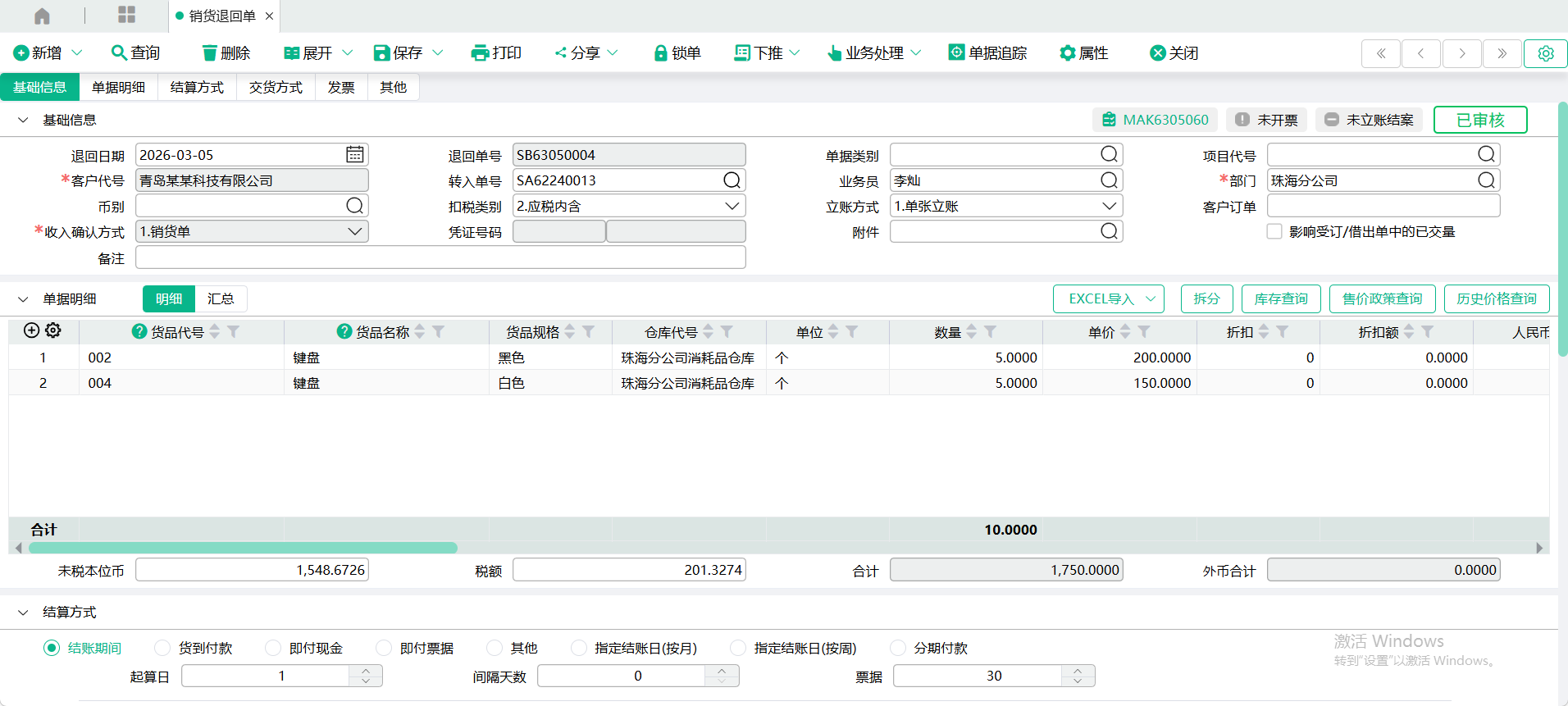
Task: Click the 锁单 lock icon
Action: [660, 53]
